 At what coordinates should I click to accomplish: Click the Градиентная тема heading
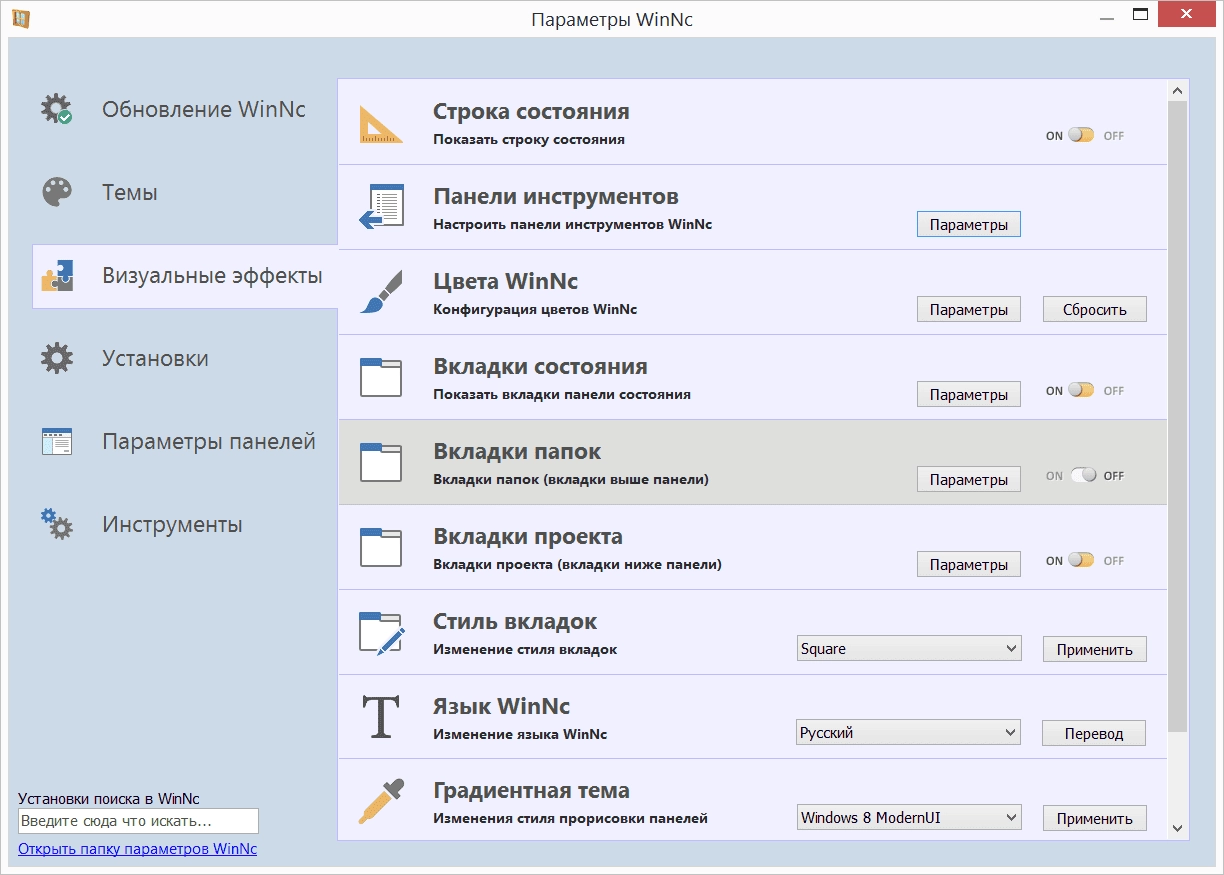[x=531, y=790]
